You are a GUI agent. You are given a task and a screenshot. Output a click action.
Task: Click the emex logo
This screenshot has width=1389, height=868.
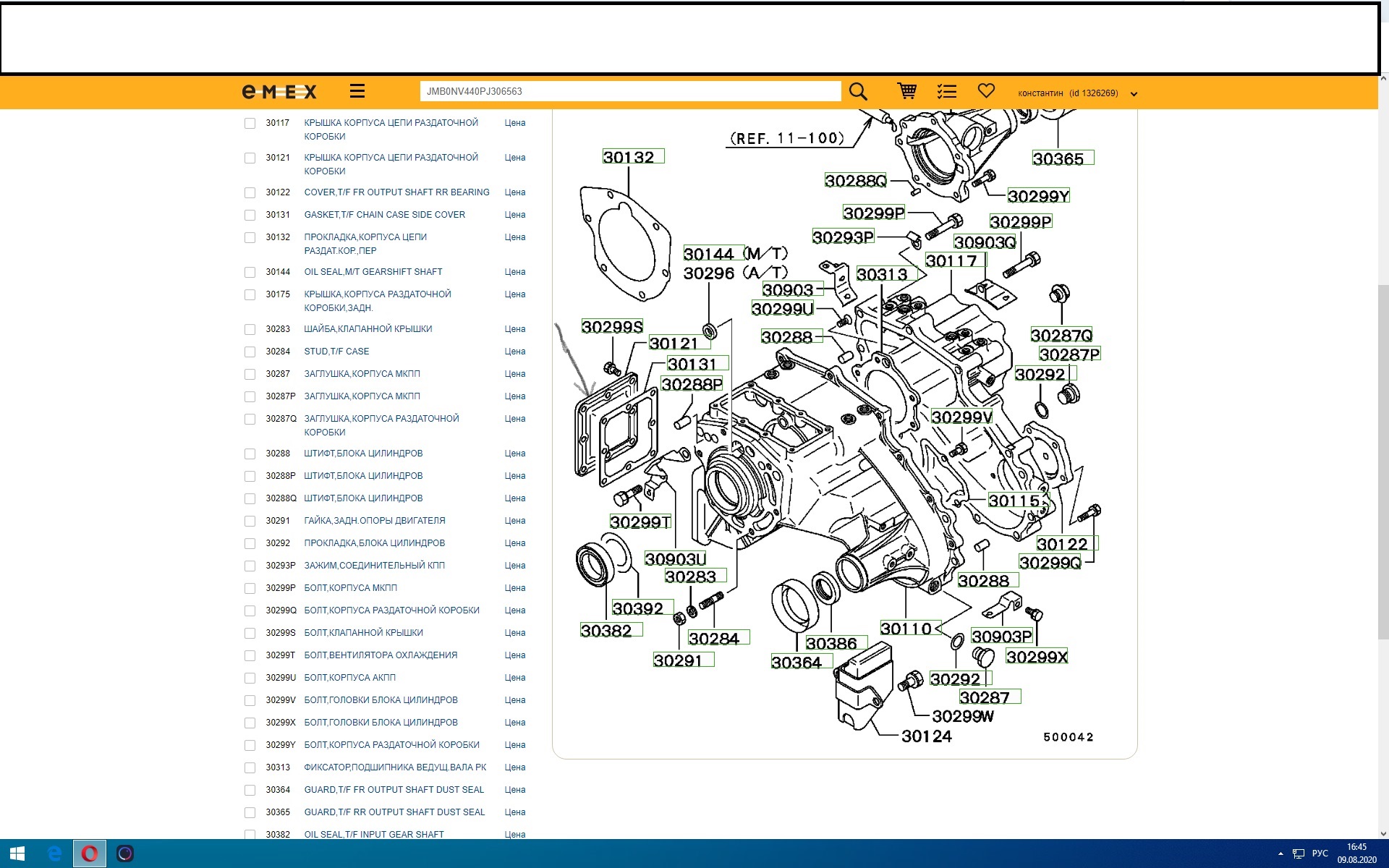[279, 92]
